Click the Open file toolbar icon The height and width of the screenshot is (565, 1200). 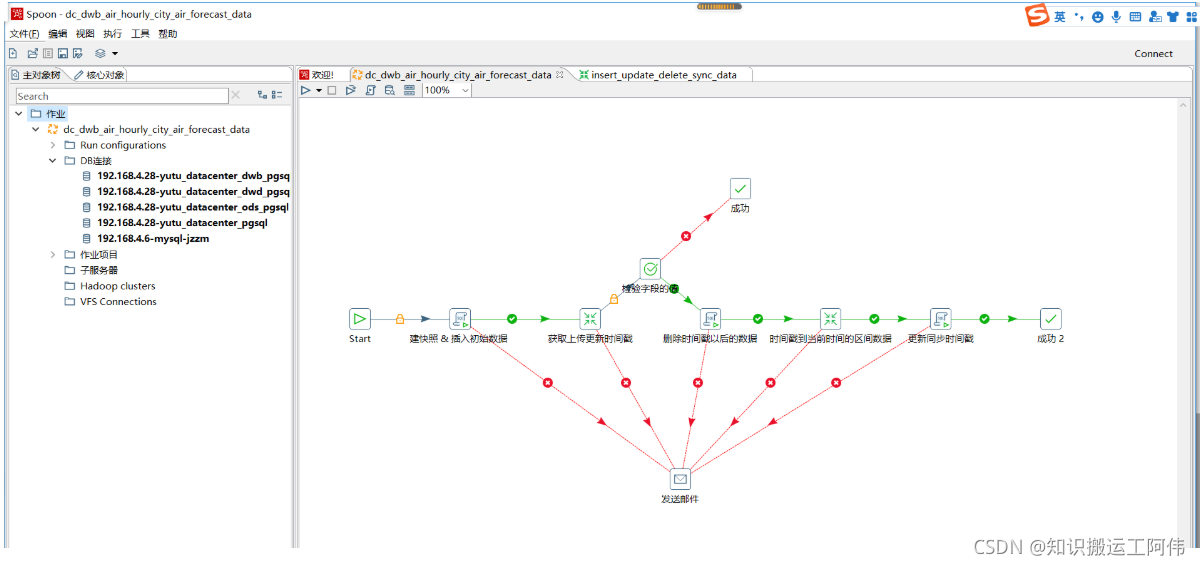click(x=32, y=53)
